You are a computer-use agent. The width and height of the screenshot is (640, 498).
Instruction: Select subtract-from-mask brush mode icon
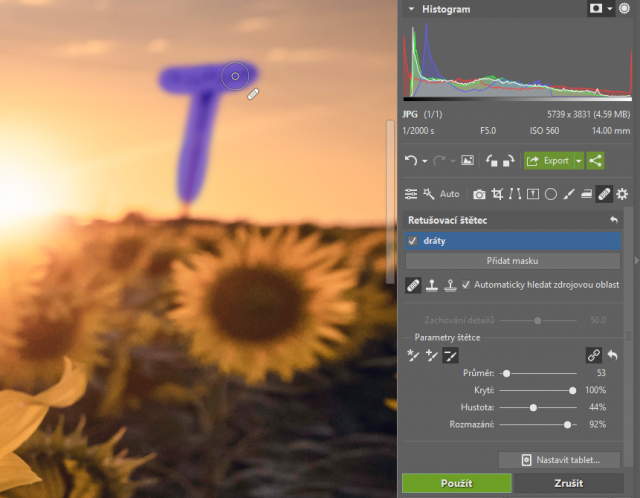point(450,356)
